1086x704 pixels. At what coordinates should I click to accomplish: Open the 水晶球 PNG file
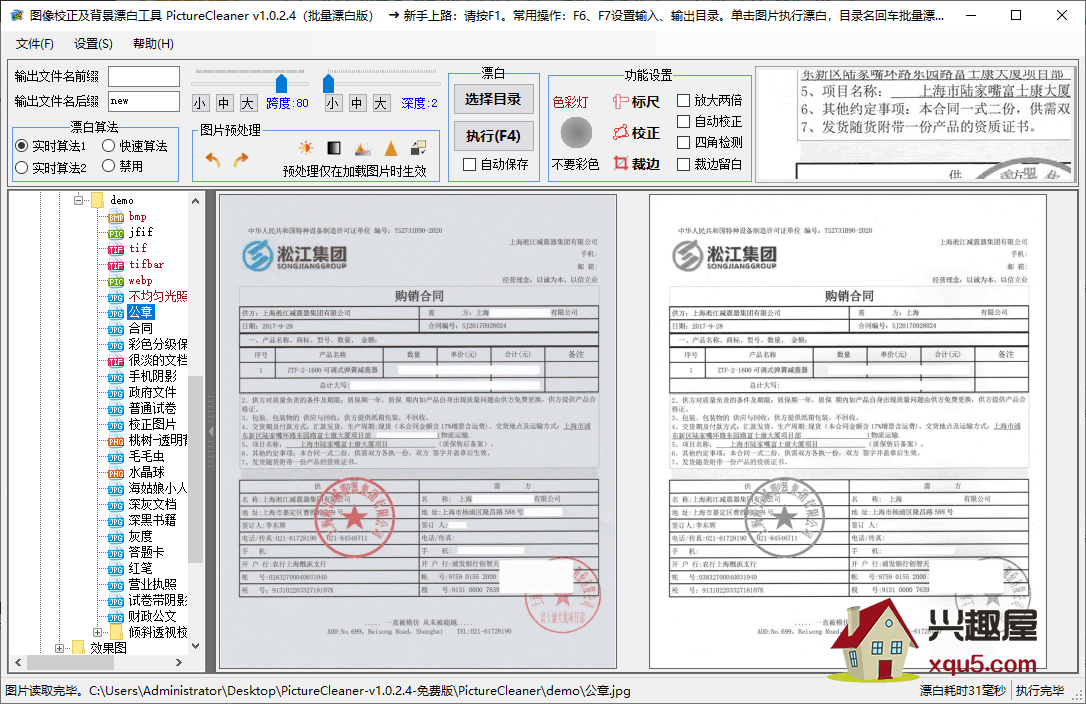(x=147, y=472)
